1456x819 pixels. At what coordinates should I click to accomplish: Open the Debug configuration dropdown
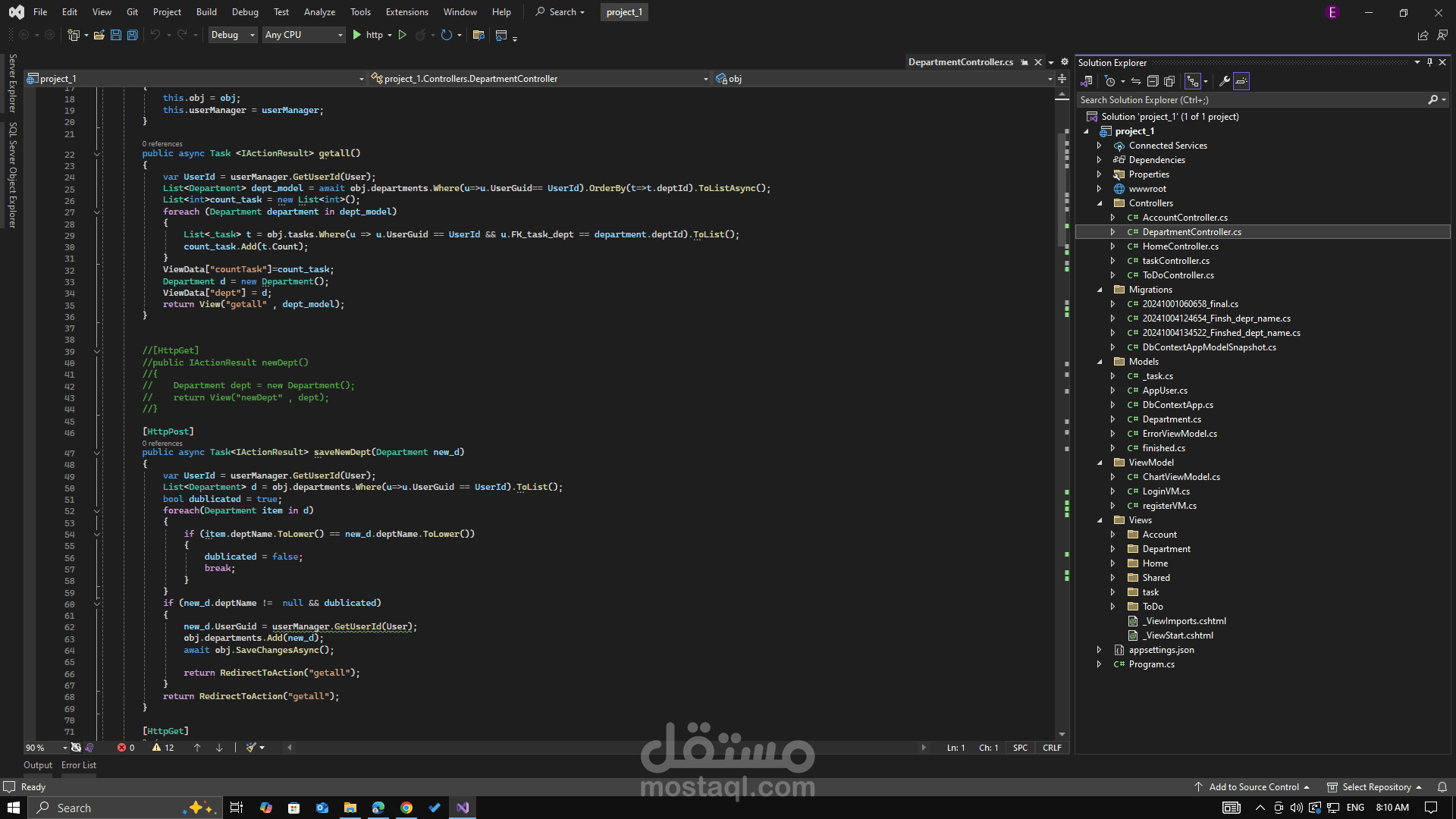pyautogui.click(x=232, y=35)
